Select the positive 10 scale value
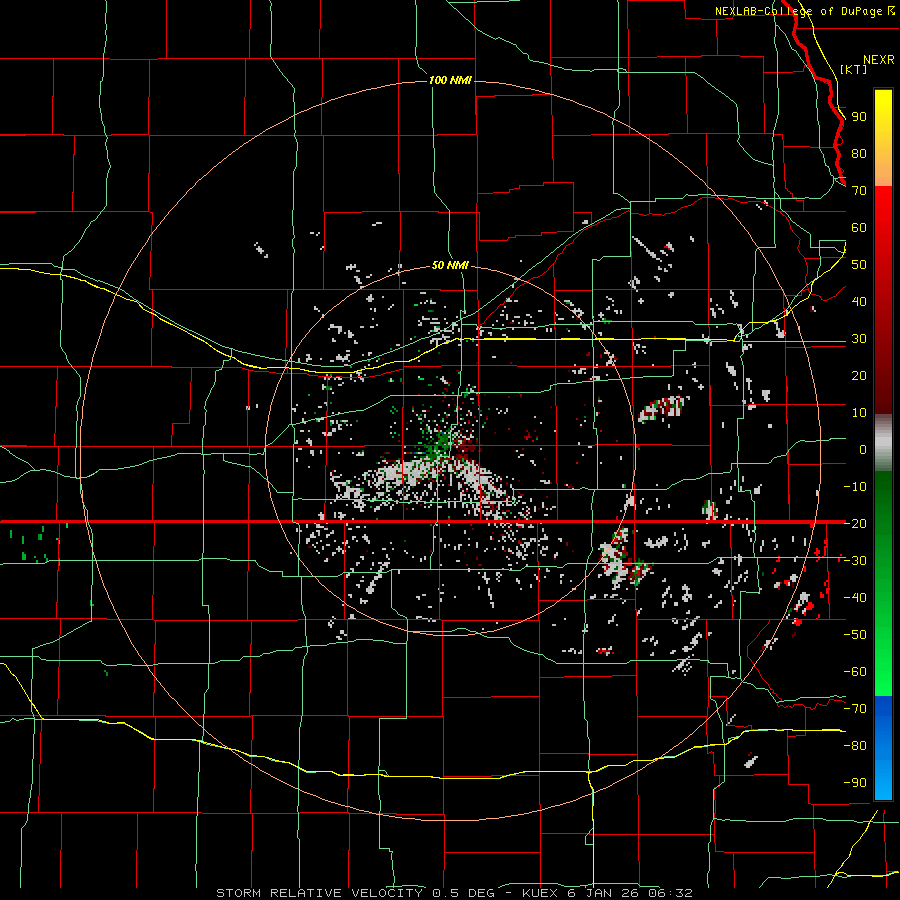900x900 pixels. click(x=859, y=413)
